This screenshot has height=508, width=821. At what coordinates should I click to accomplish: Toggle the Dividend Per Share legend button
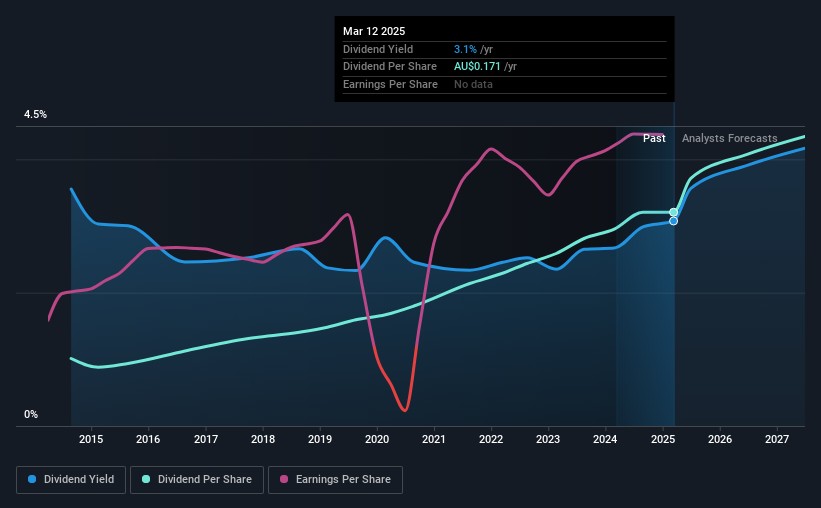(x=197, y=480)
